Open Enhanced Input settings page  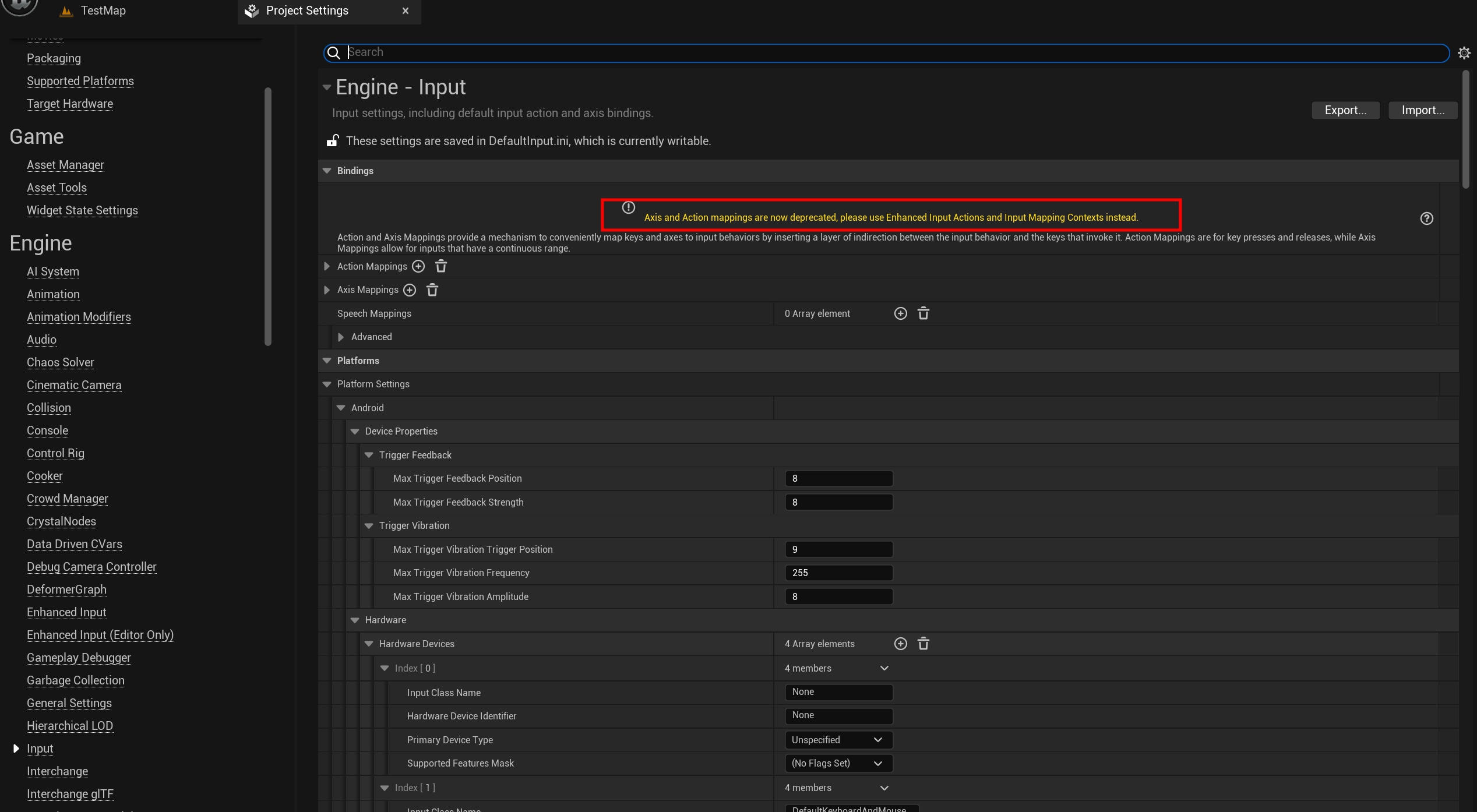66,612
